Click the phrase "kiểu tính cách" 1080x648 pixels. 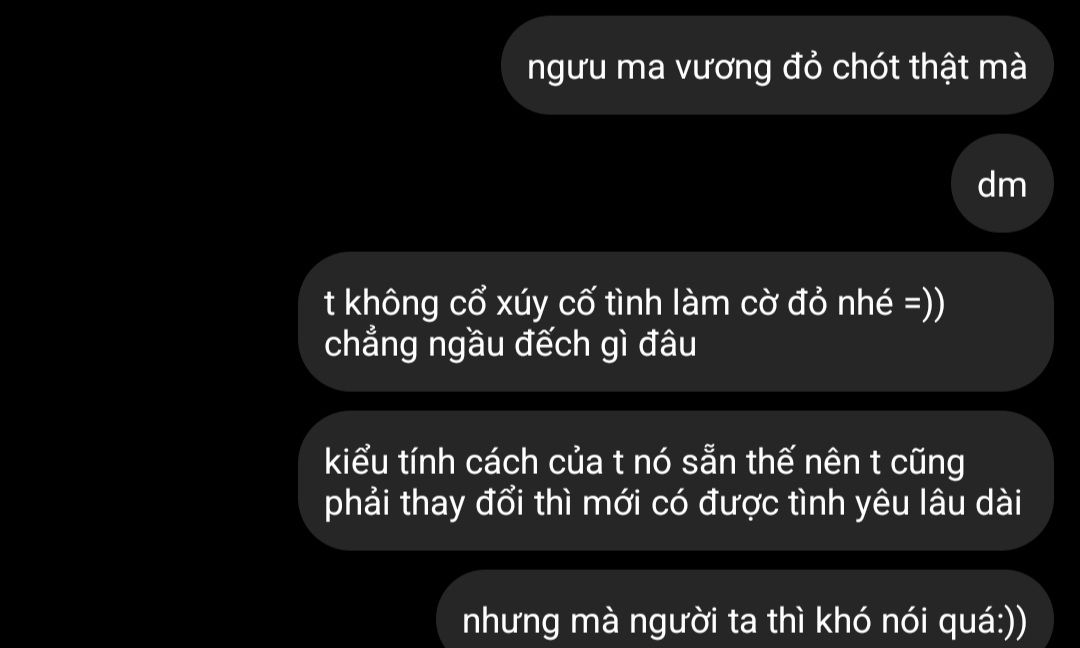pos(431,462)
